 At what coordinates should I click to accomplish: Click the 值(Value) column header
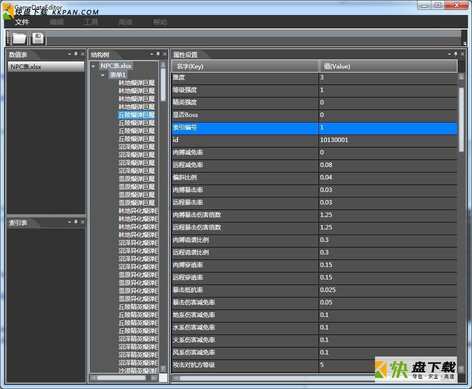(x=388, y=66)
